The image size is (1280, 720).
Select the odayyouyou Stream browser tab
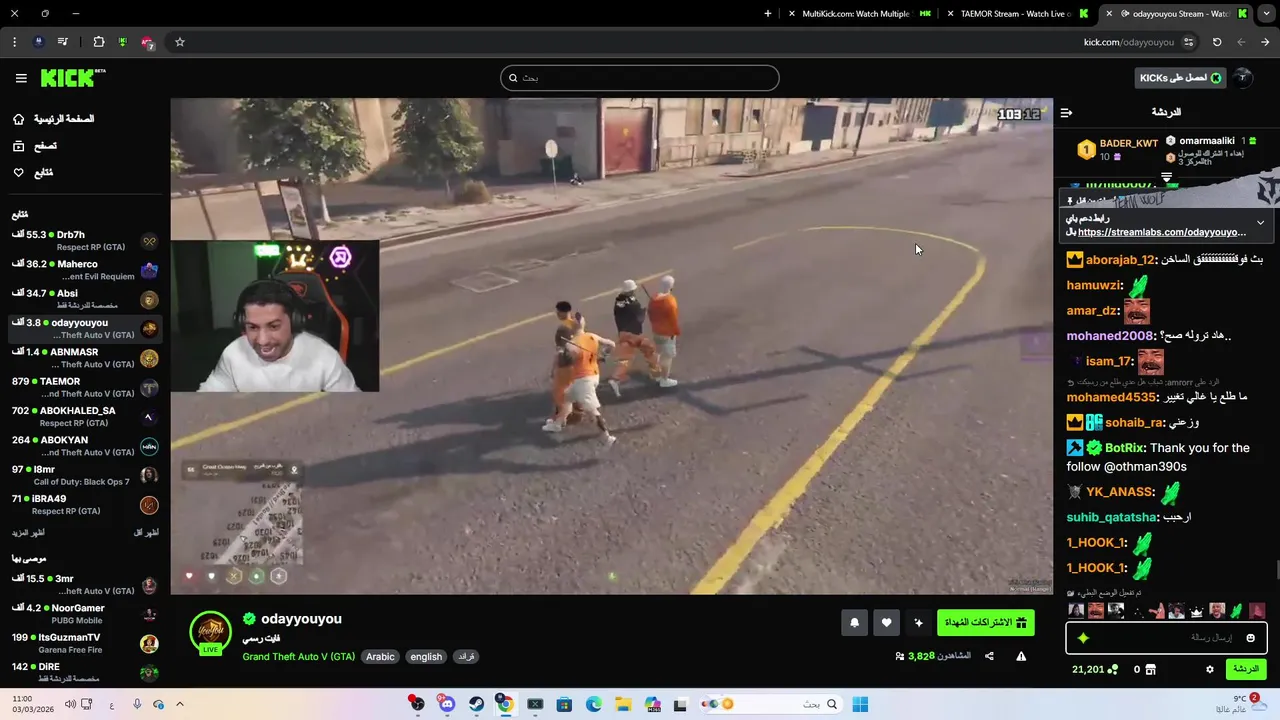(1176, 14)
